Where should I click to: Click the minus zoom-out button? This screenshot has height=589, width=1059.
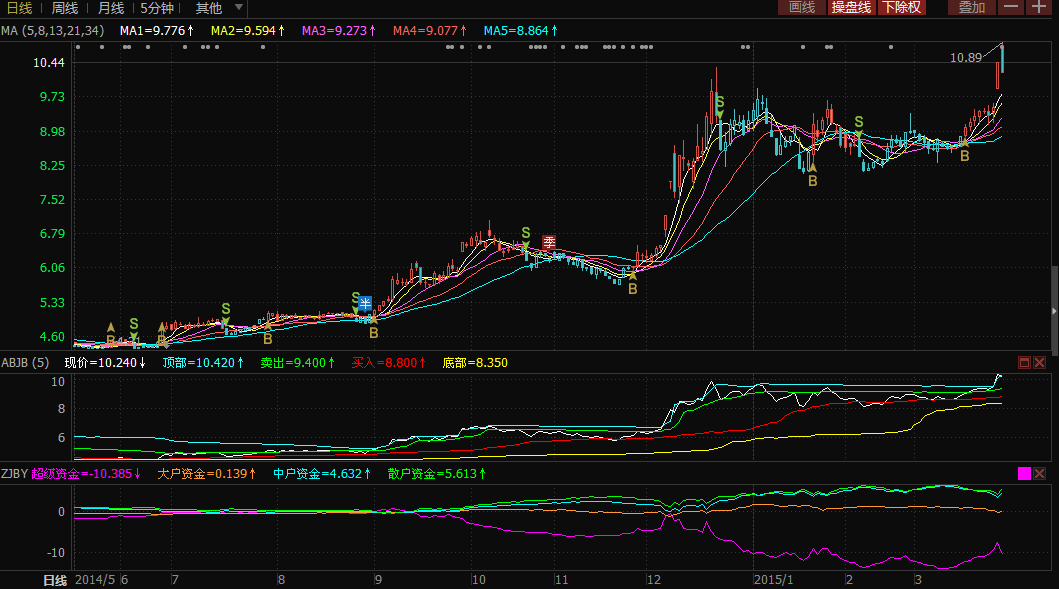coord(1012,8)
